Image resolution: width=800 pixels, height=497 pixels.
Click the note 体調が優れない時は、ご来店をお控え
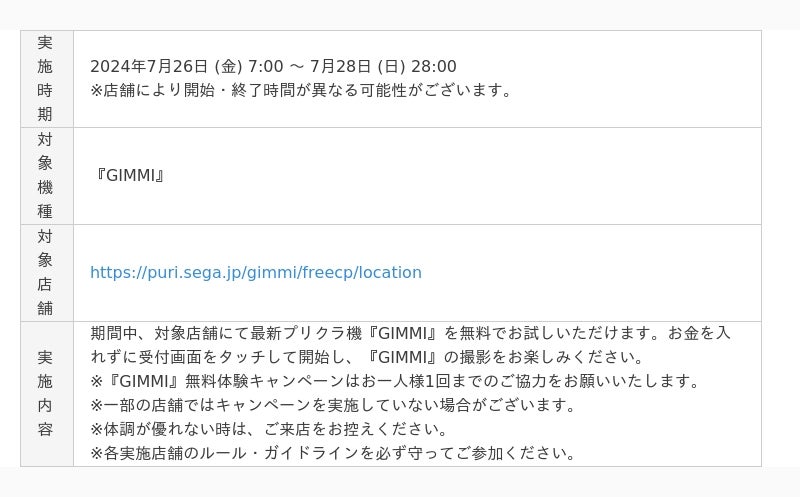pyautogui.click(x=269, y=429)
